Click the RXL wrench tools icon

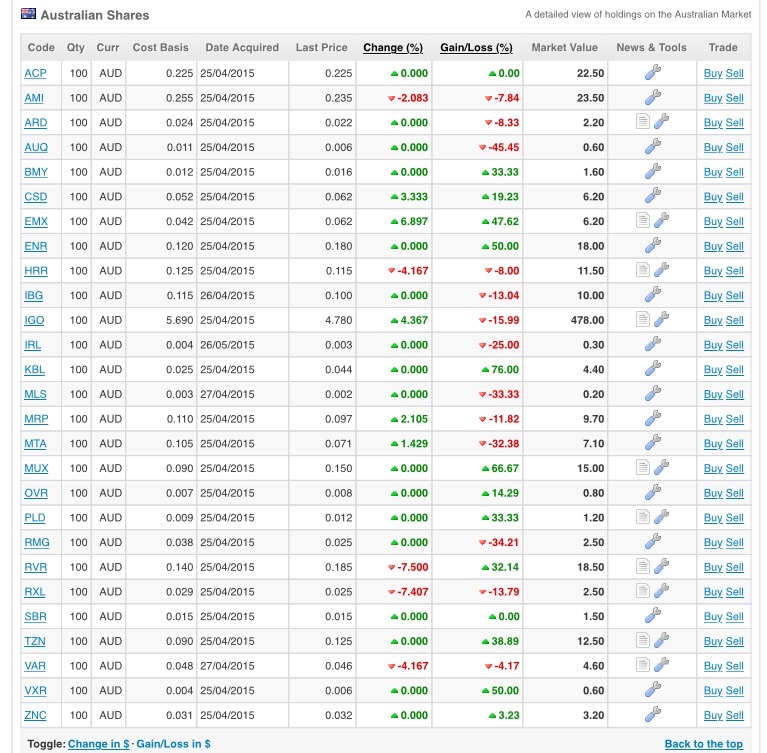point(661,591)
